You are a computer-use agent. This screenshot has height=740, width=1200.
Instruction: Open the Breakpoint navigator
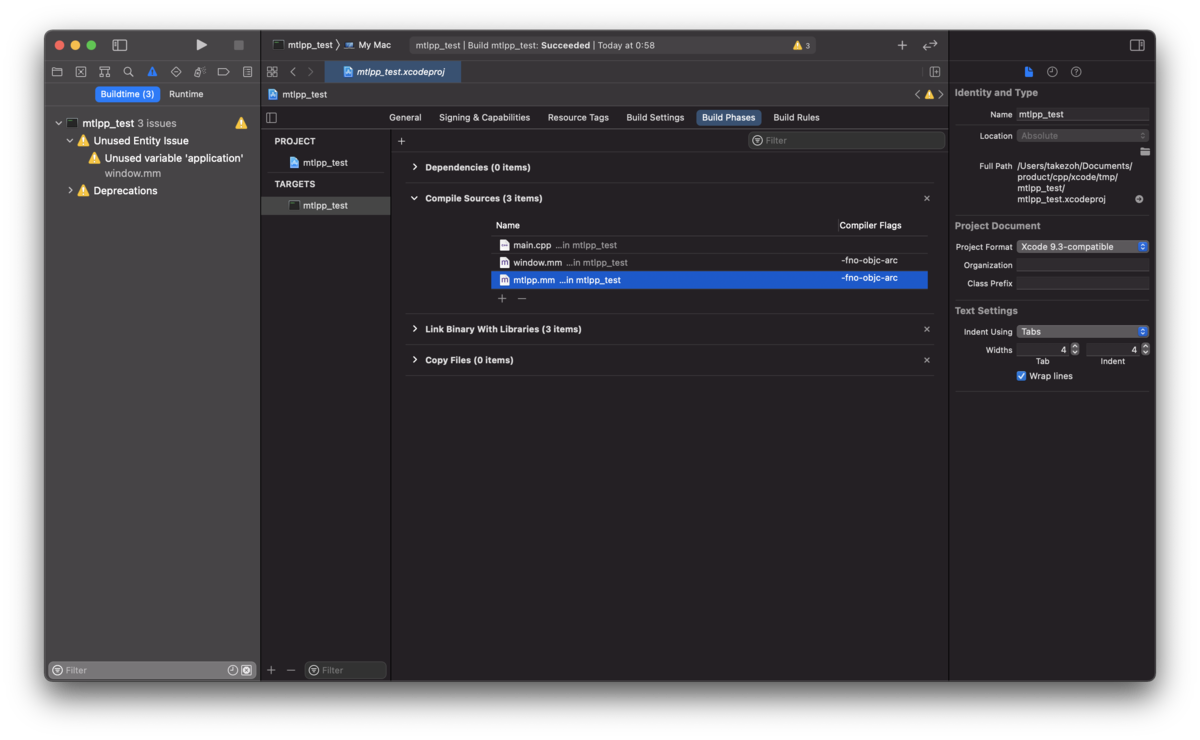(223, 72)
